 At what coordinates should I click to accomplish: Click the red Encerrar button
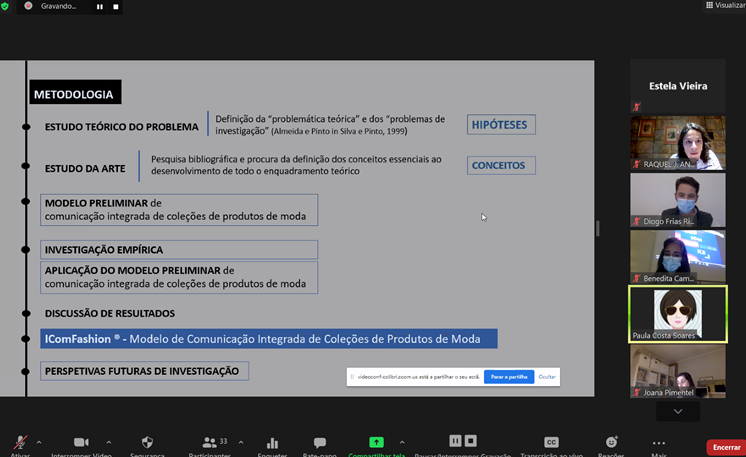(x=725, y=447)
